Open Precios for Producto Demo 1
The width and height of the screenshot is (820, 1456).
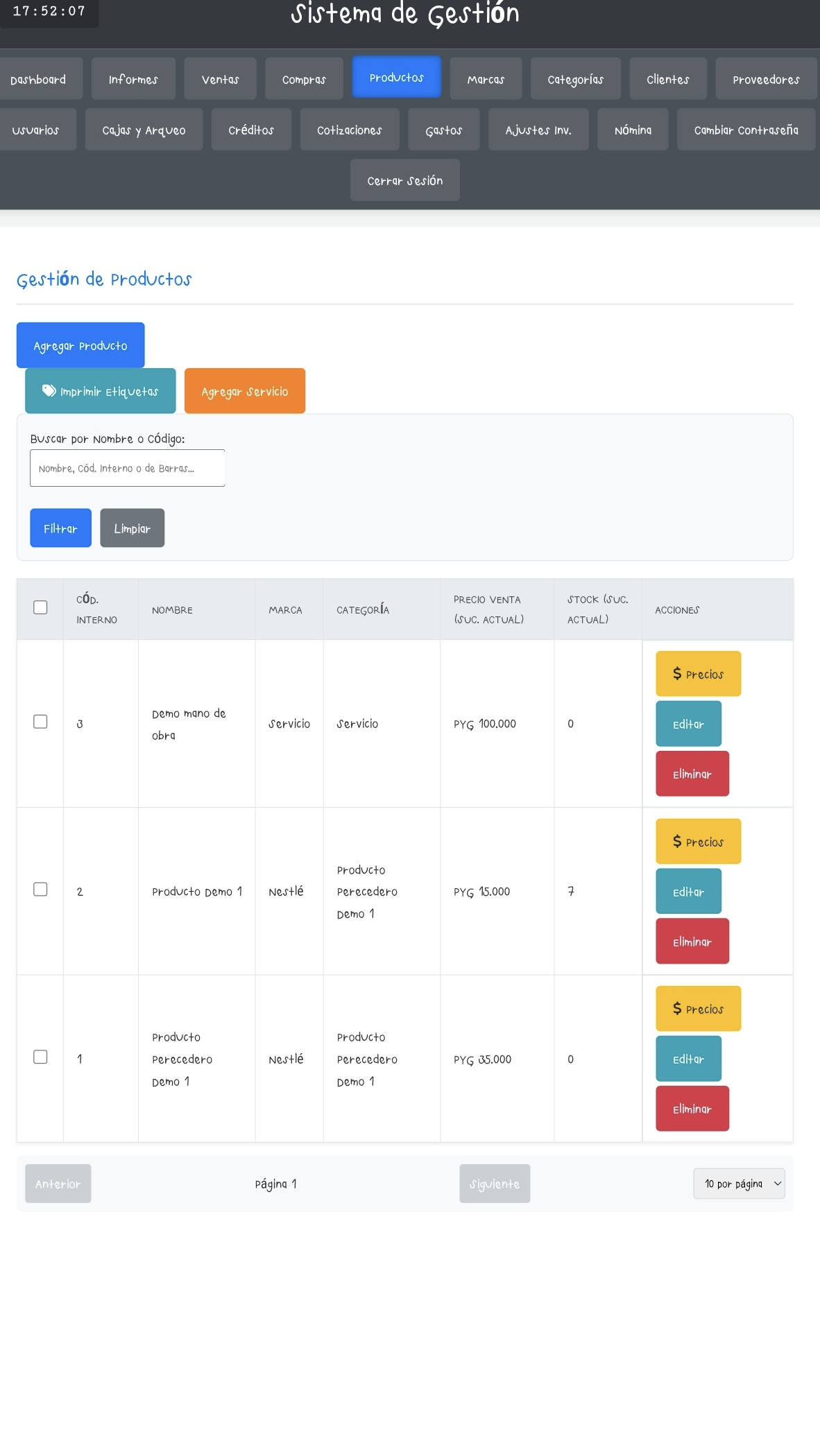click(x=698, y=842)
